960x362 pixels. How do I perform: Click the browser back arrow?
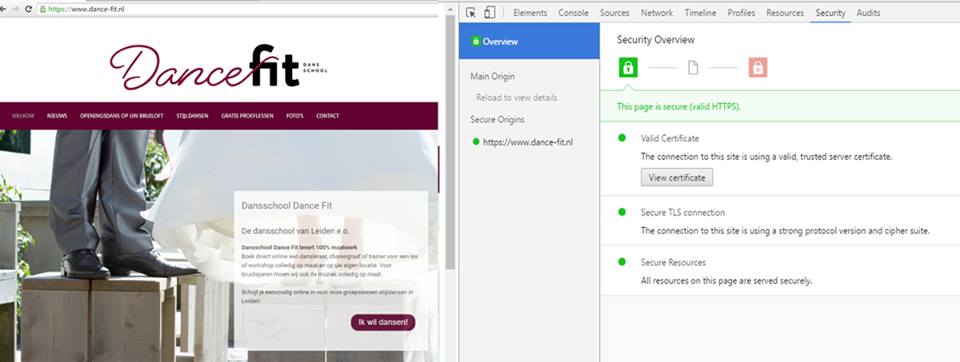coord(3,9)
